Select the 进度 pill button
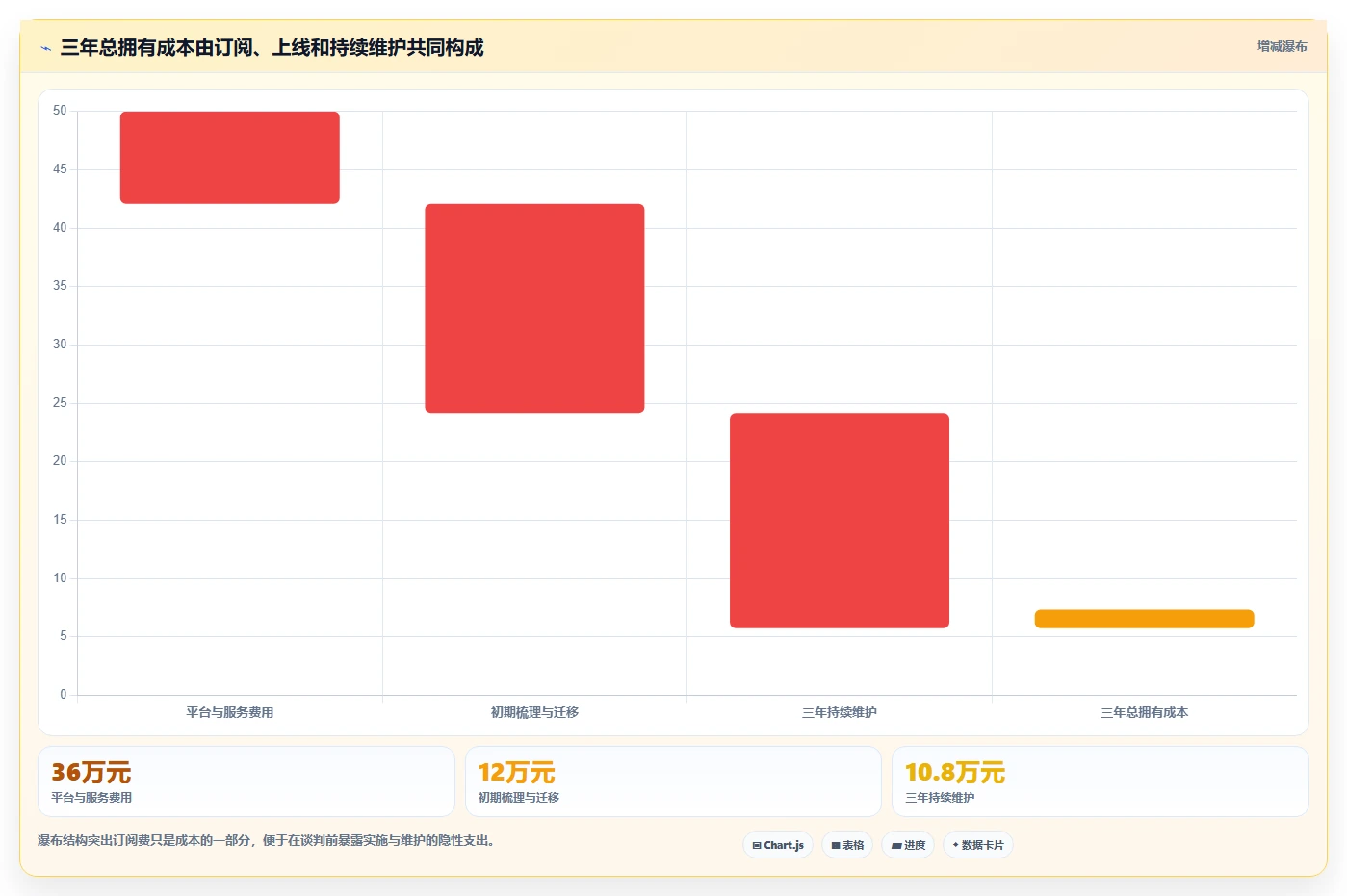Screen dimensions: 1347x896 908,845
